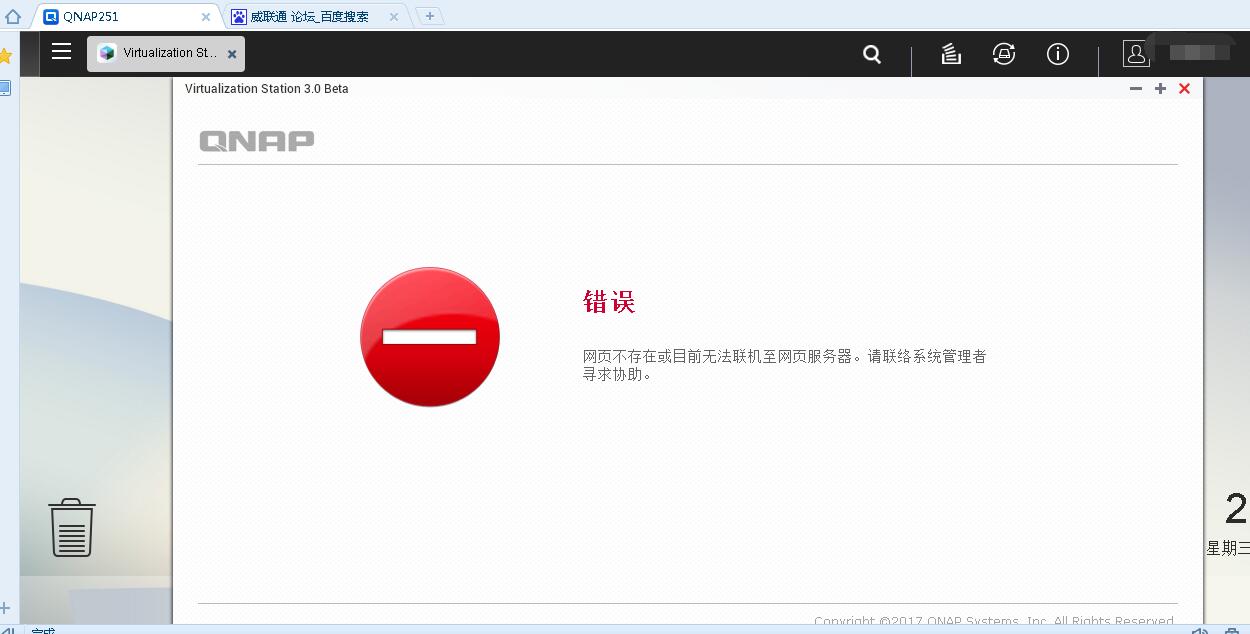Image resolution: width=1250 pixels, height=634 pixels.
Task: Close the QNAP251 browser tab
Action: [206, 17]
